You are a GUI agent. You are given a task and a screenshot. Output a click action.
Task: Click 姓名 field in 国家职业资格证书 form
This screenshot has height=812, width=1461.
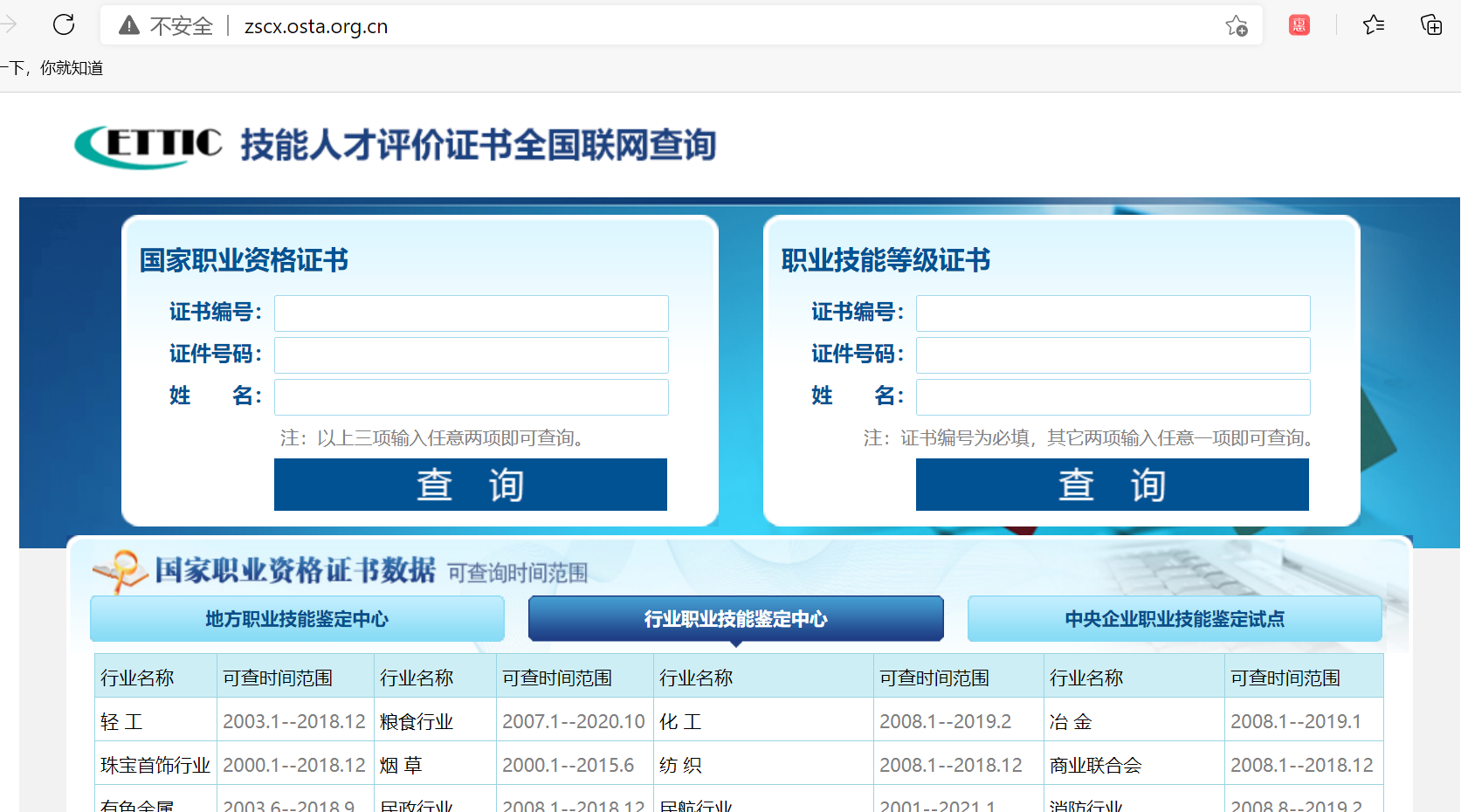coord(471,397)
